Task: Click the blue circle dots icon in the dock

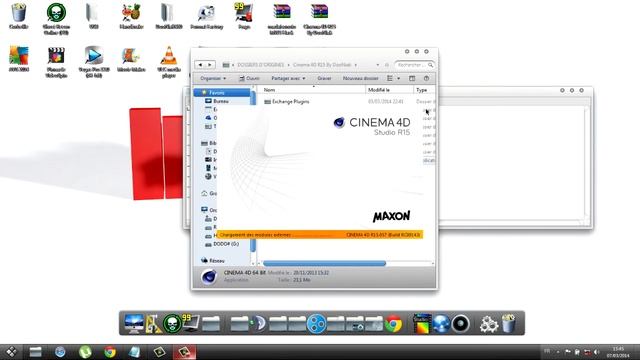Action: click(x=316, y=324)
